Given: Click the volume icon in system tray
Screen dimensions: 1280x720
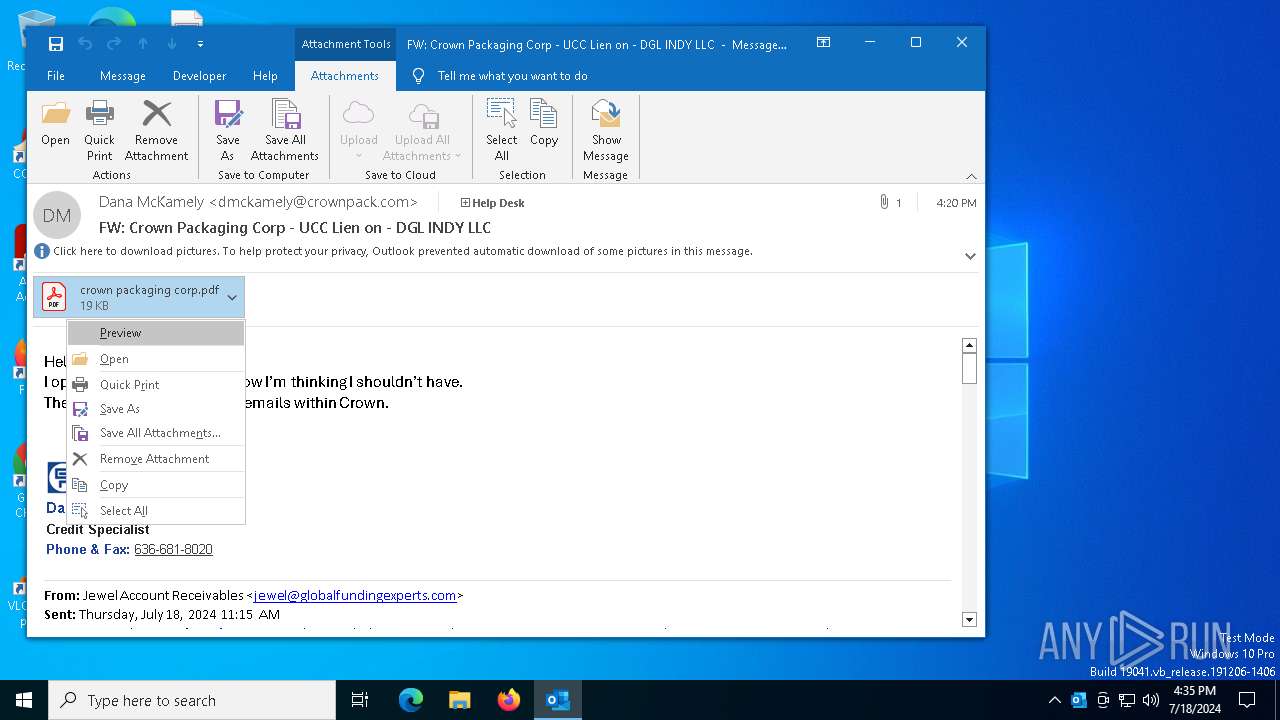Looking at the screenshot, I should 1151,700.
